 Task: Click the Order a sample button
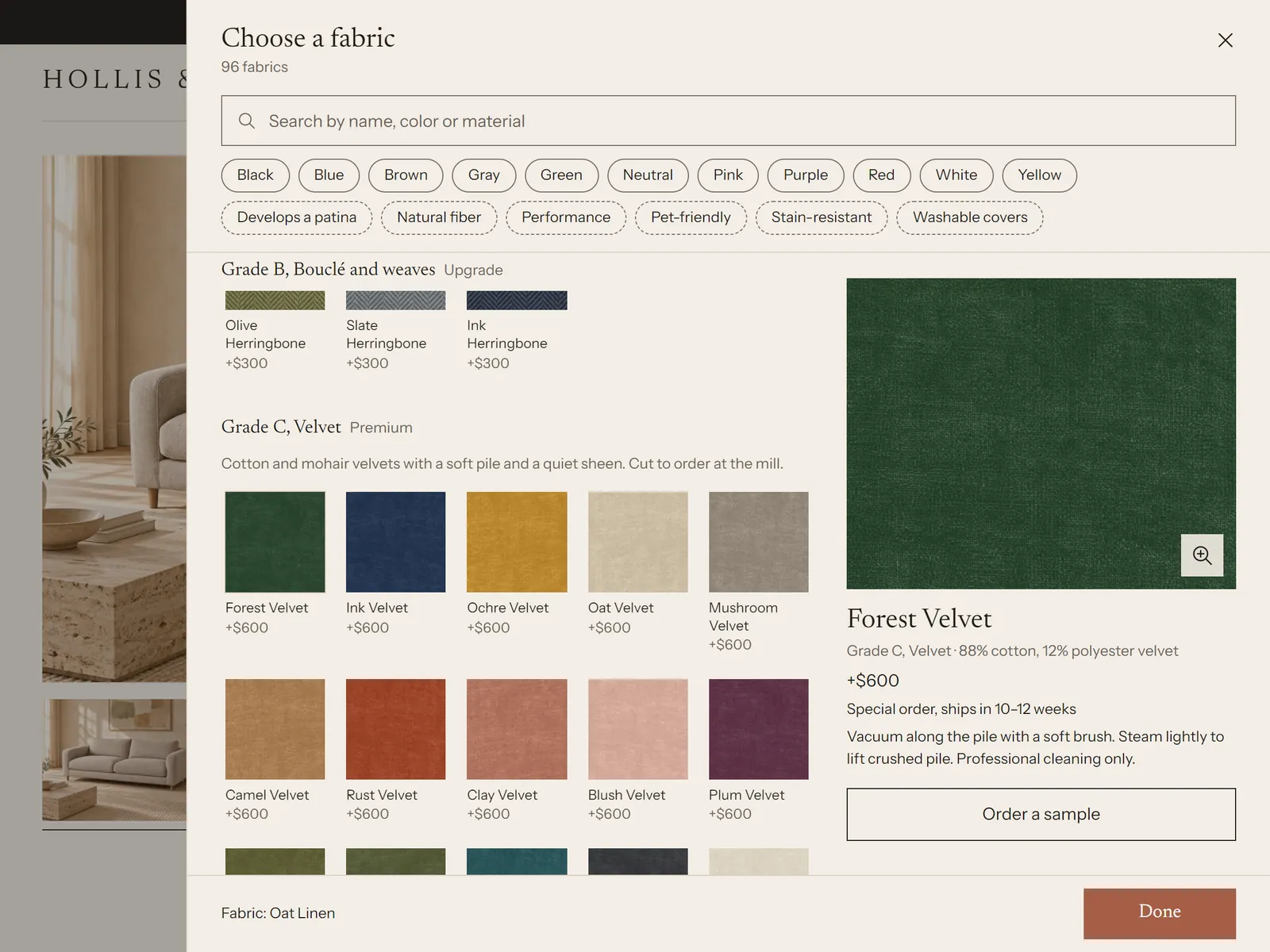1041,814
